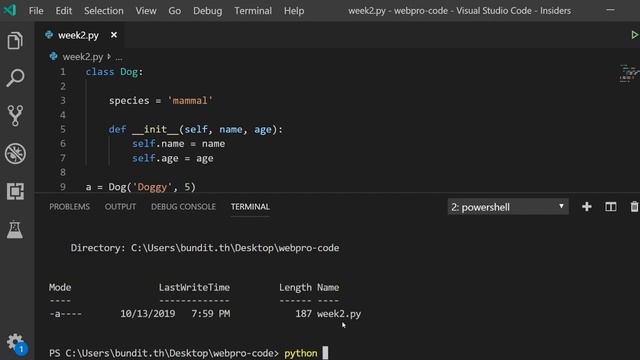This screenshot has height=360, width=640.
Task: Click 'species' variable on line 3
Action: (x=129, y=100)
